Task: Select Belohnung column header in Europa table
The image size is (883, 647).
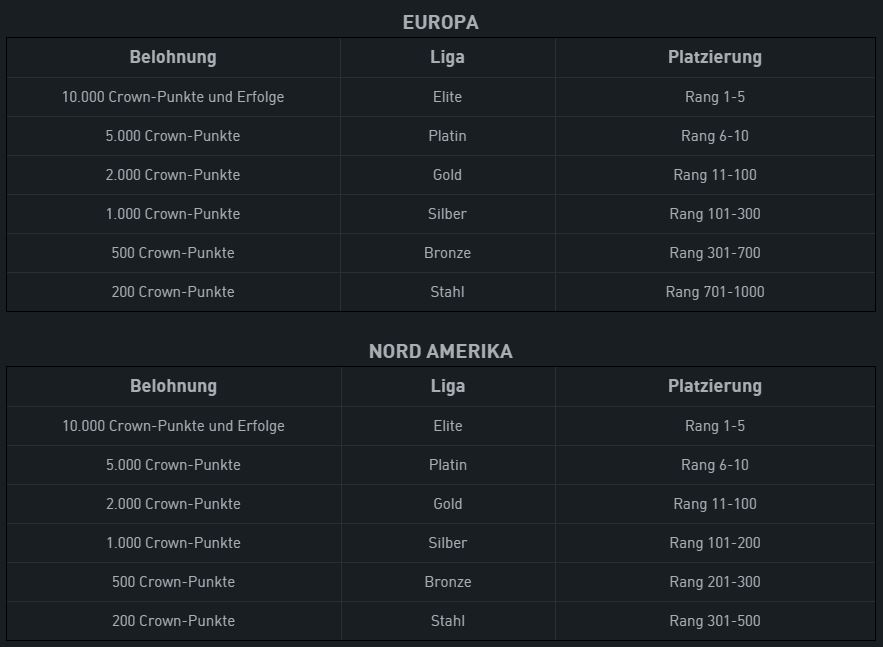Action: 173,57
